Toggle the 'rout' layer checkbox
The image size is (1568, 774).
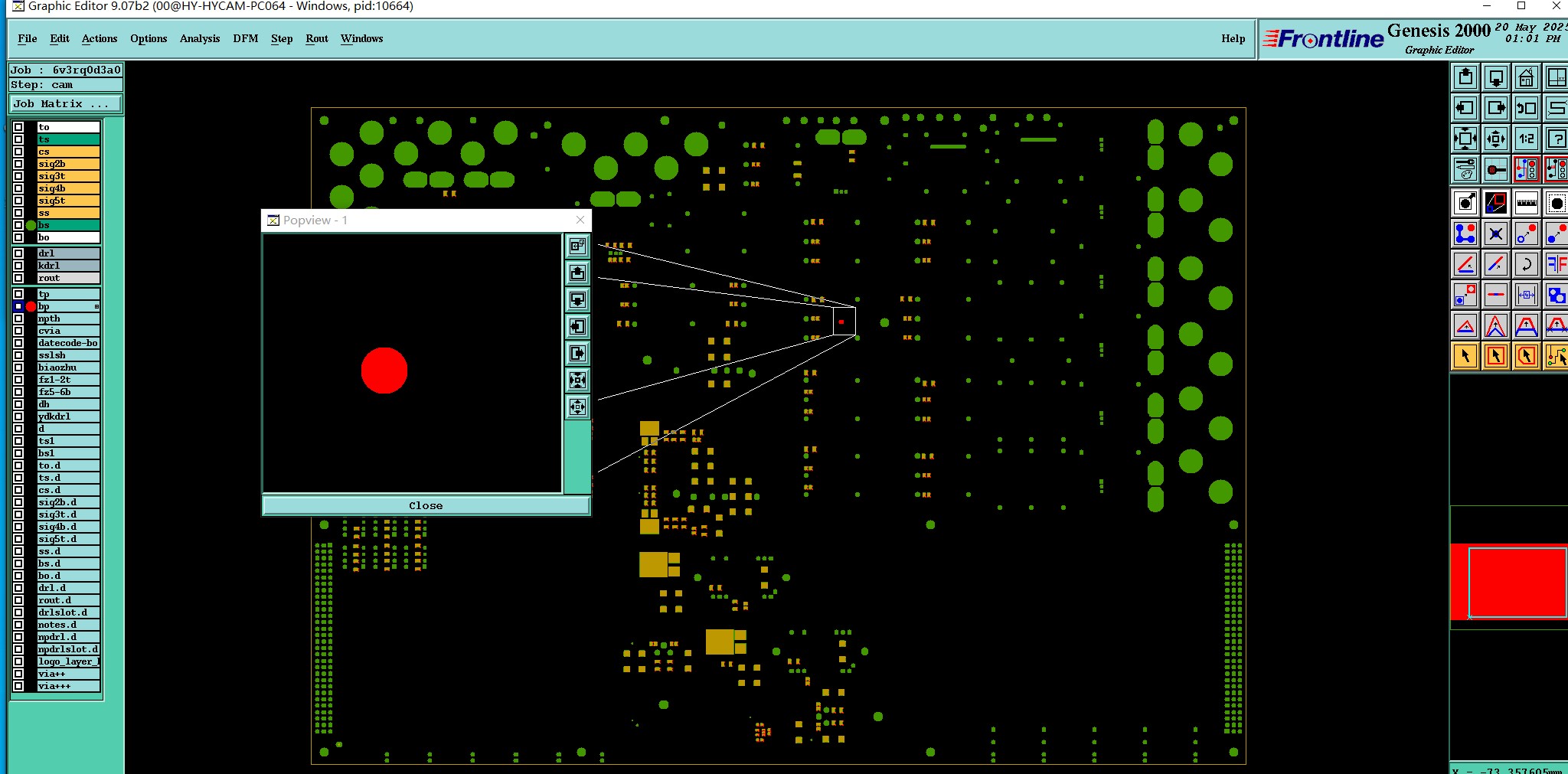point(18,278)
